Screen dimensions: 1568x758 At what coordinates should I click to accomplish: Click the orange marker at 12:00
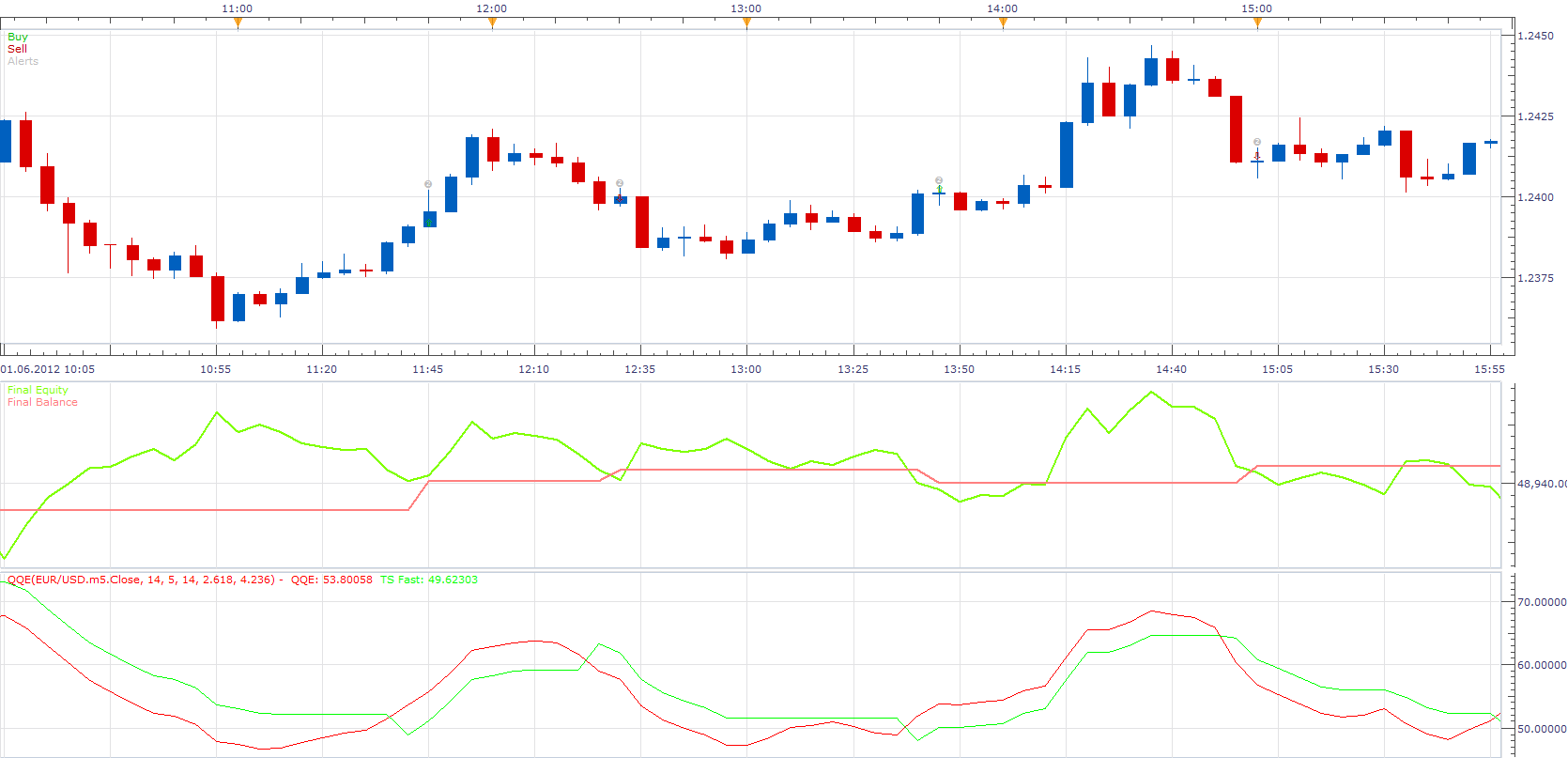point(492,23)
